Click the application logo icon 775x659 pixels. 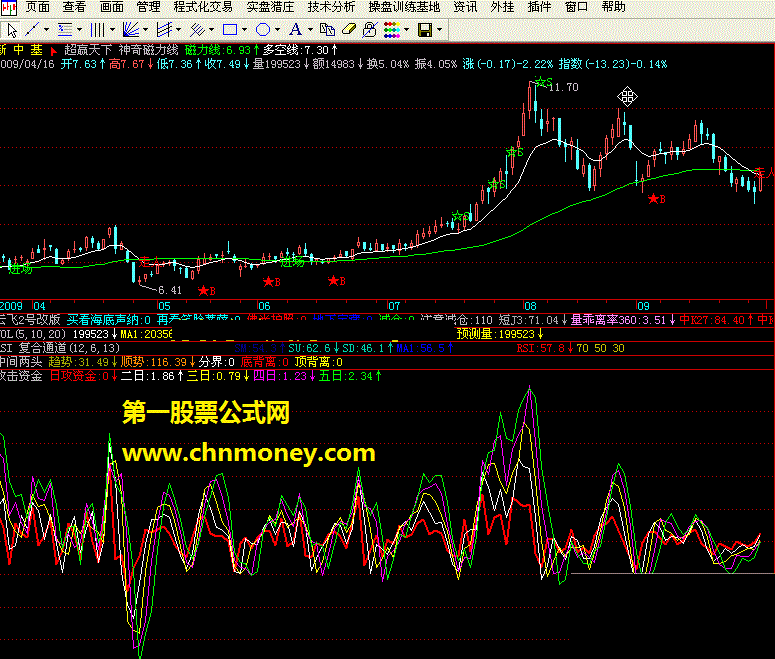[x=9, y=7]
